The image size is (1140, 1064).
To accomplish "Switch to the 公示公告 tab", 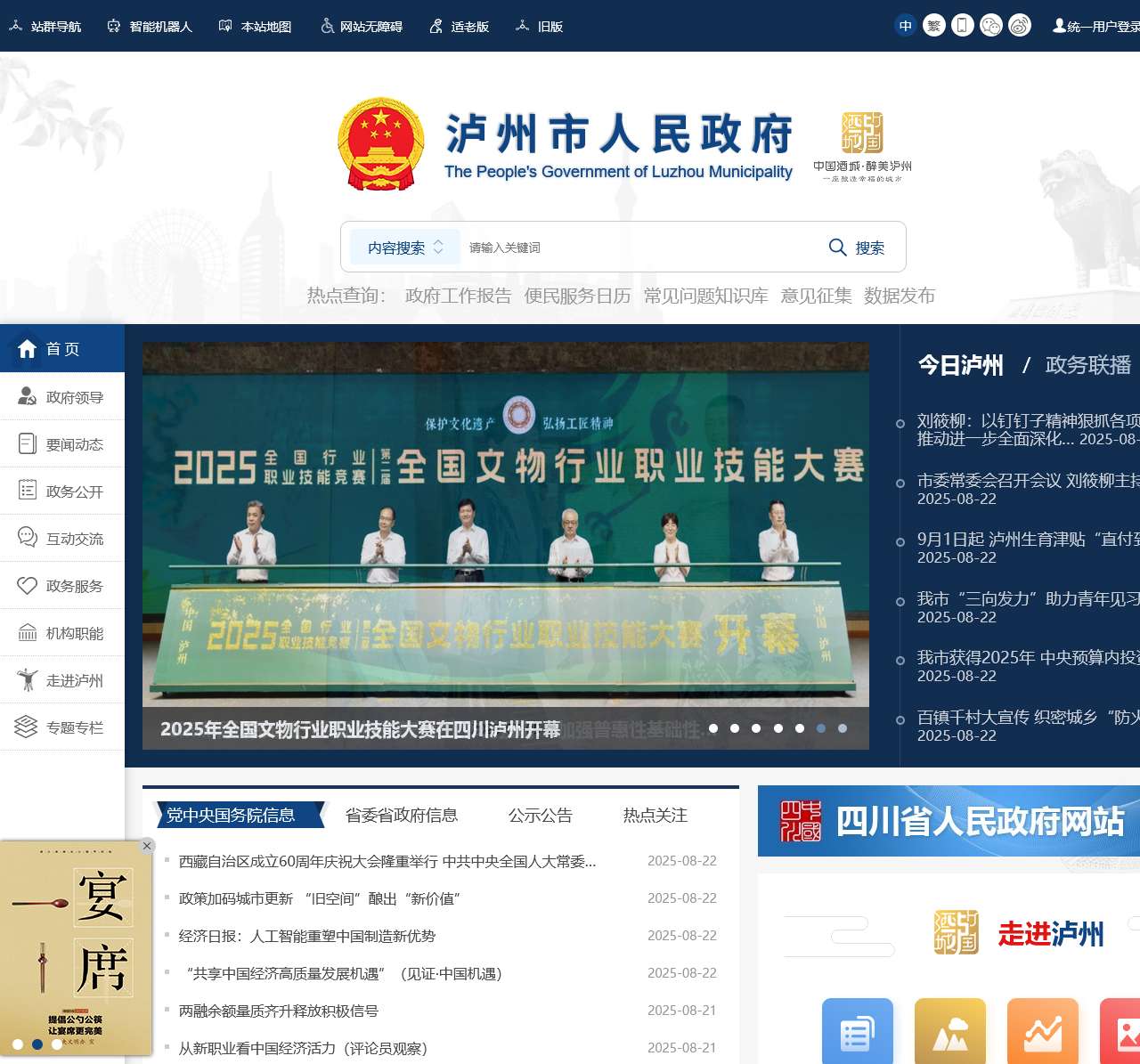I will tap(541, 815).
